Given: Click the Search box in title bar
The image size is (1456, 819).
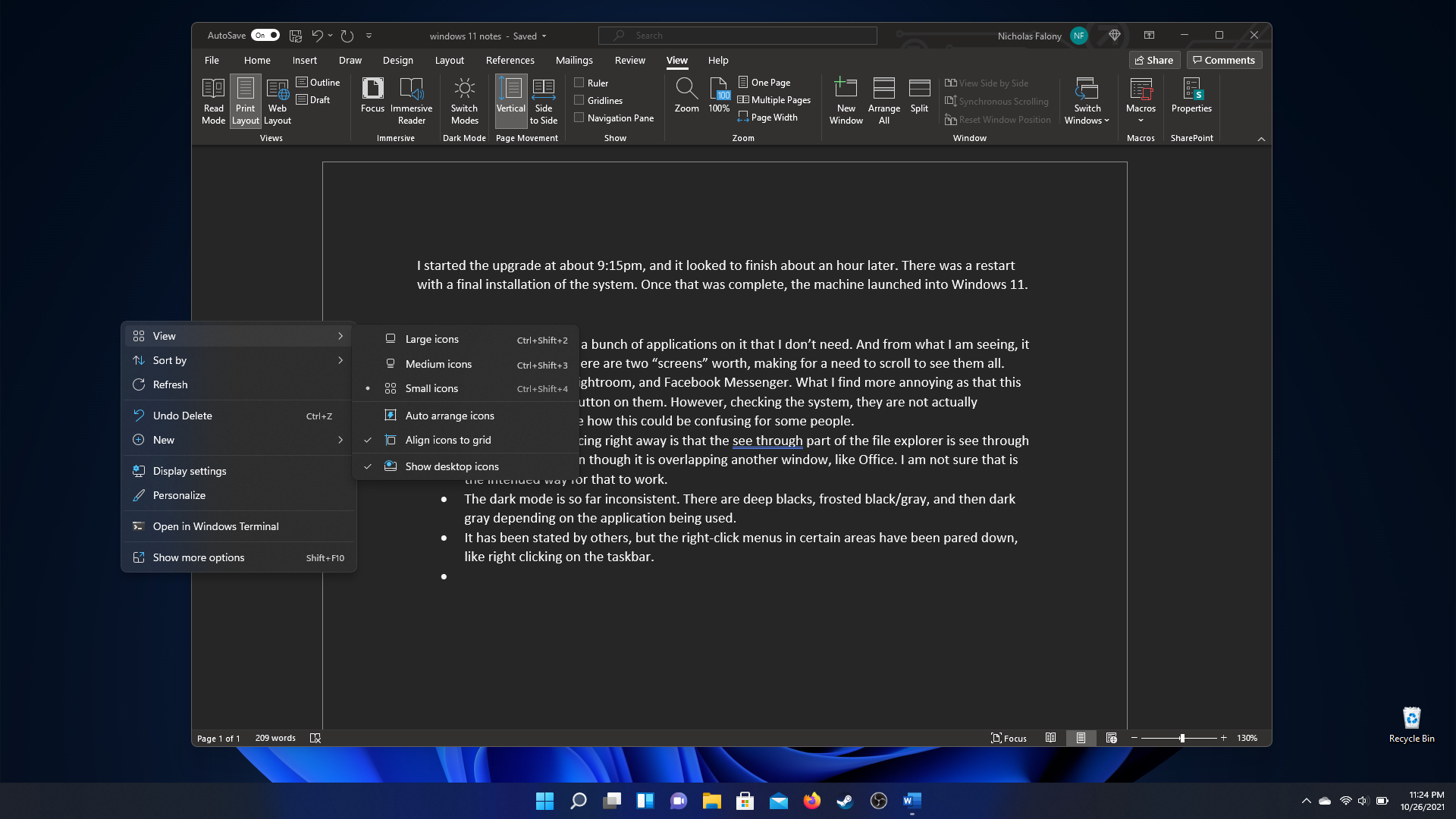Looking at the screenshot, I should coord(737,36).
